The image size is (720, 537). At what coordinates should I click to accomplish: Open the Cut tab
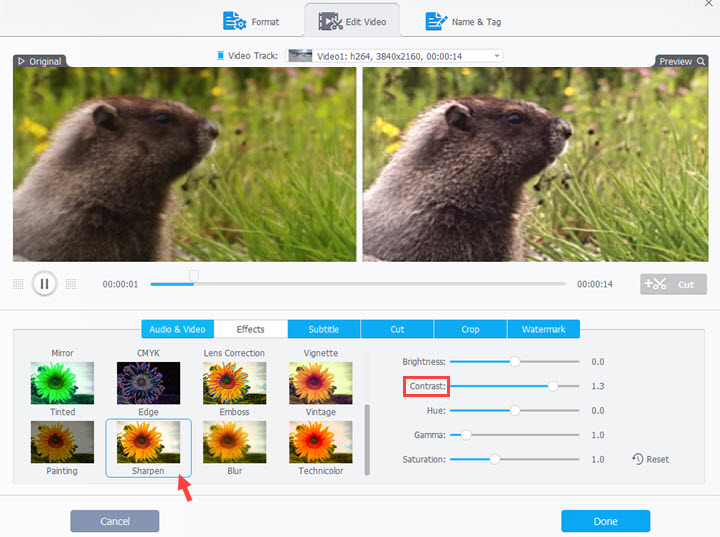(x=397, y=329)
